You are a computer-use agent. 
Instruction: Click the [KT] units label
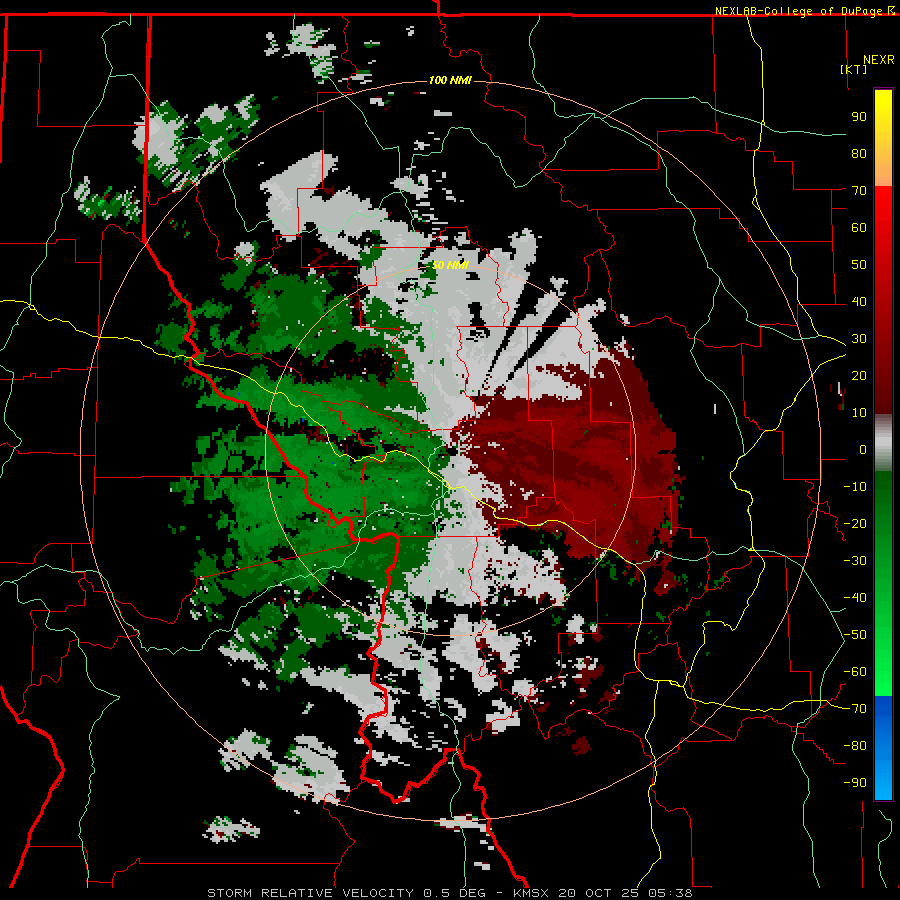pyautogui.click(x=854, y=69)
